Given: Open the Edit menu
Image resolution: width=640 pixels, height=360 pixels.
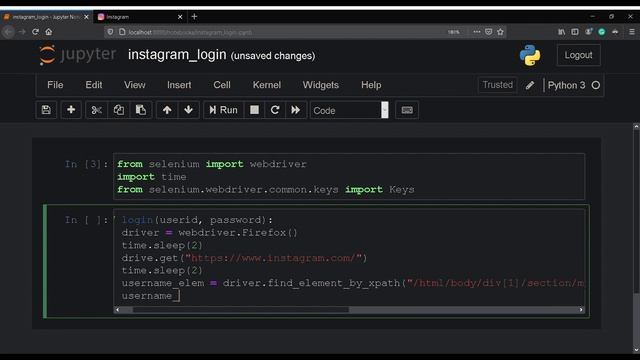Looking at the screenshot, I should (x=93, y=85).
